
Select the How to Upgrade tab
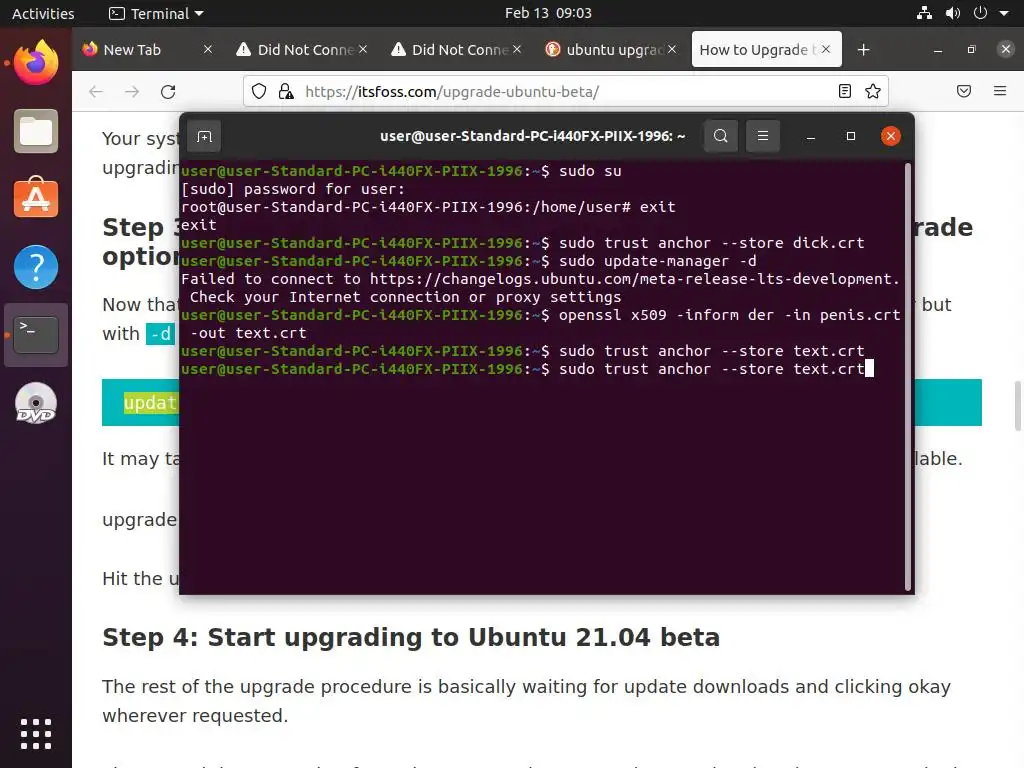(758, 50)
